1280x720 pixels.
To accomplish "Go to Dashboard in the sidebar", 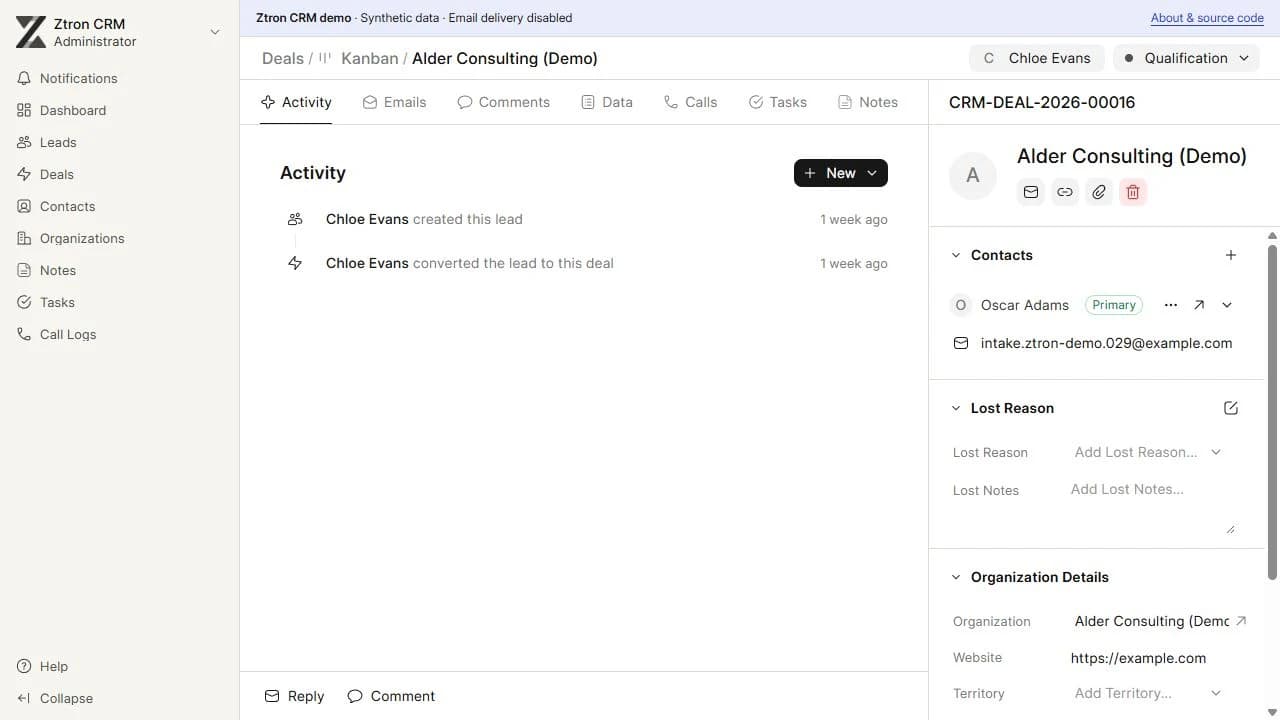I will (120, 110).
